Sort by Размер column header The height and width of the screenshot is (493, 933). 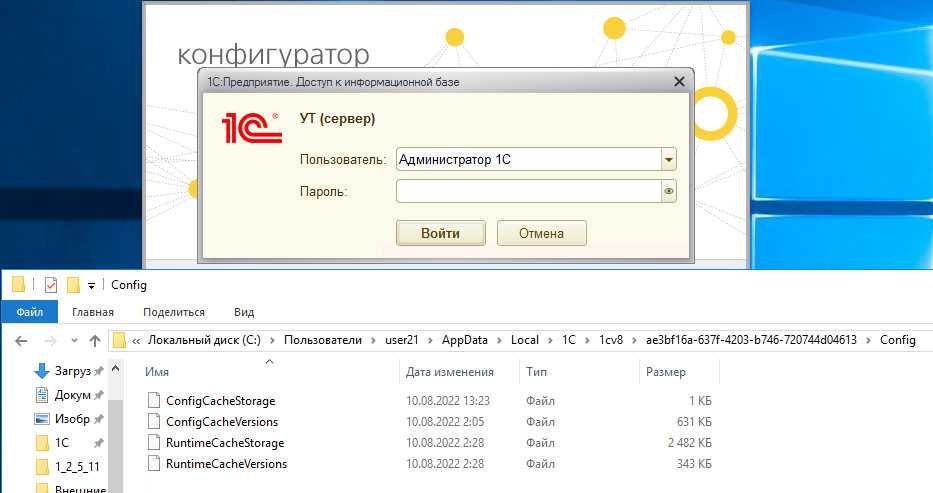pyautogui.click(x=666, y=372)
